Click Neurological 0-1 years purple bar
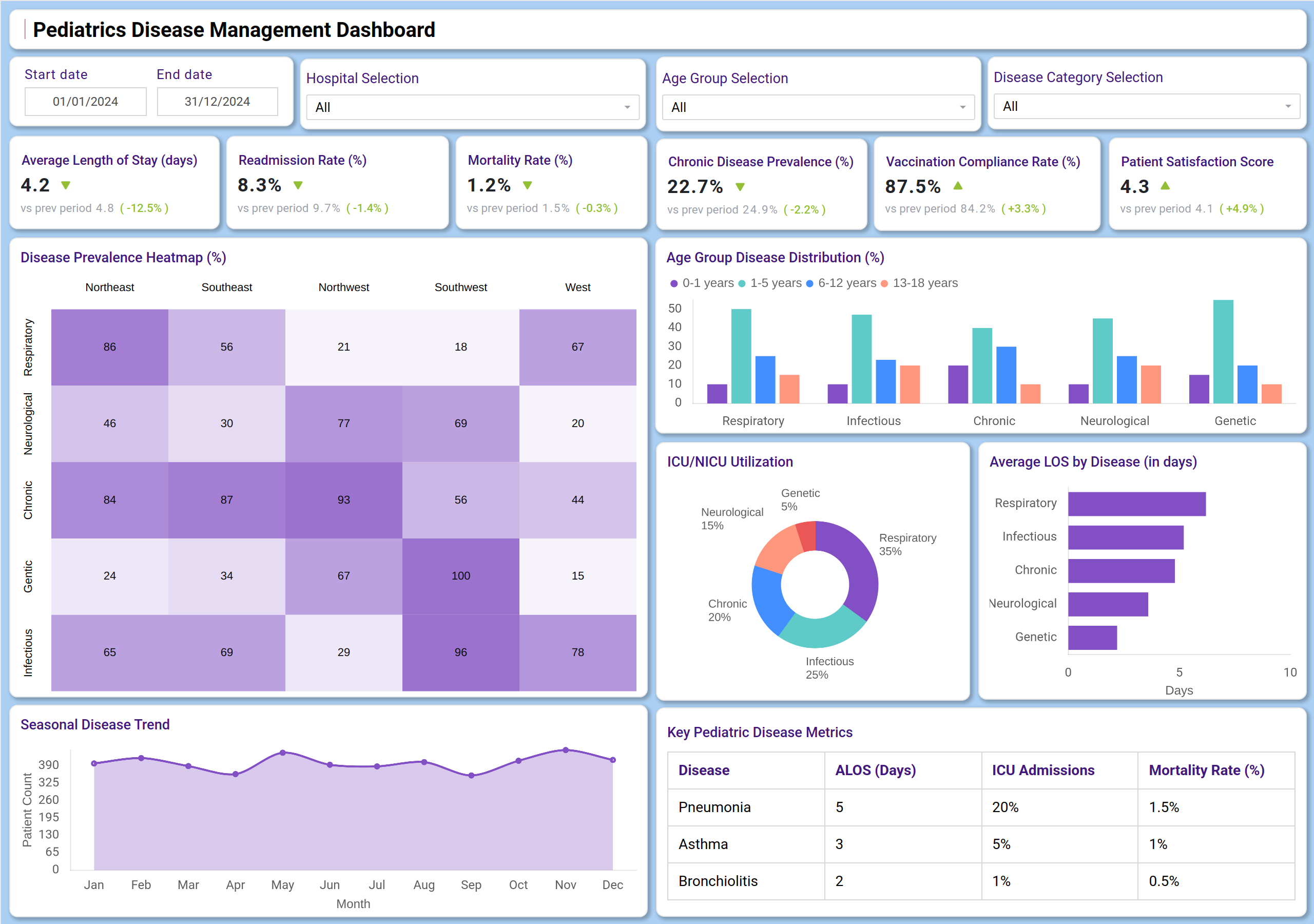 (x=1079, y=394)
